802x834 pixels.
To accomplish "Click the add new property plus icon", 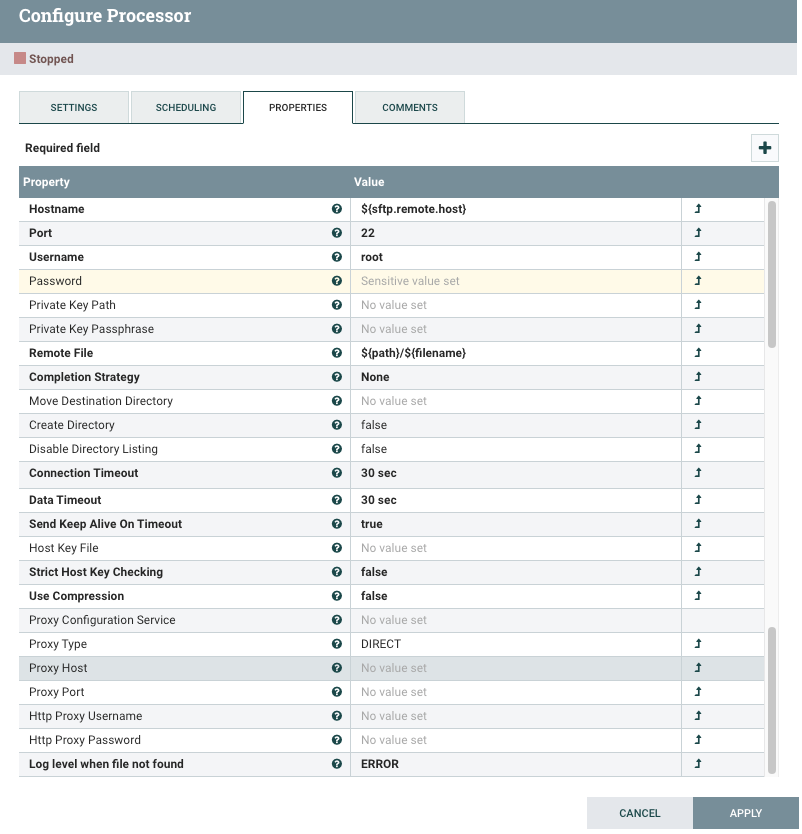I will (765, 147).
